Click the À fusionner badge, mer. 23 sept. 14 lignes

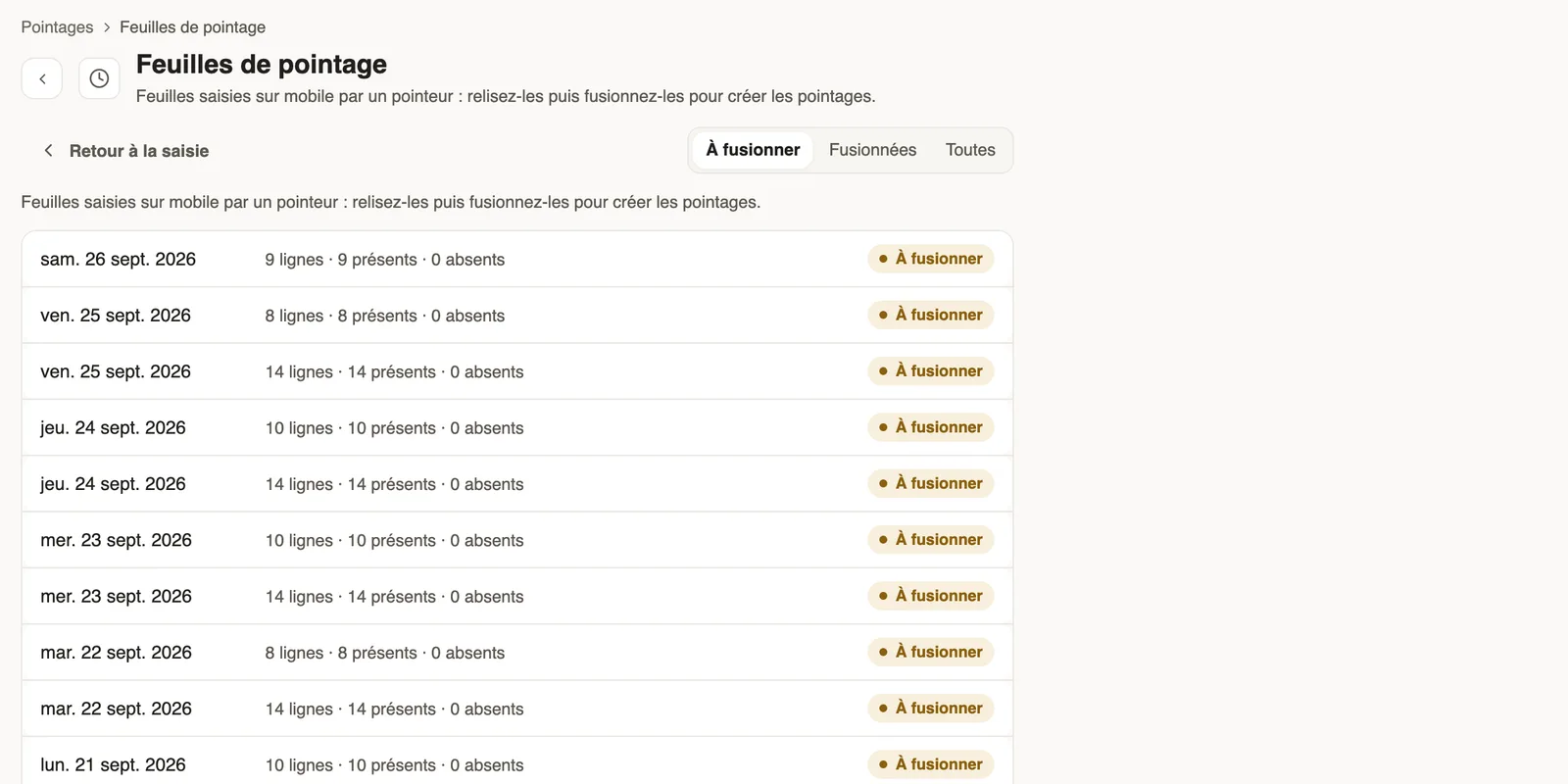[x=931, y=596]
